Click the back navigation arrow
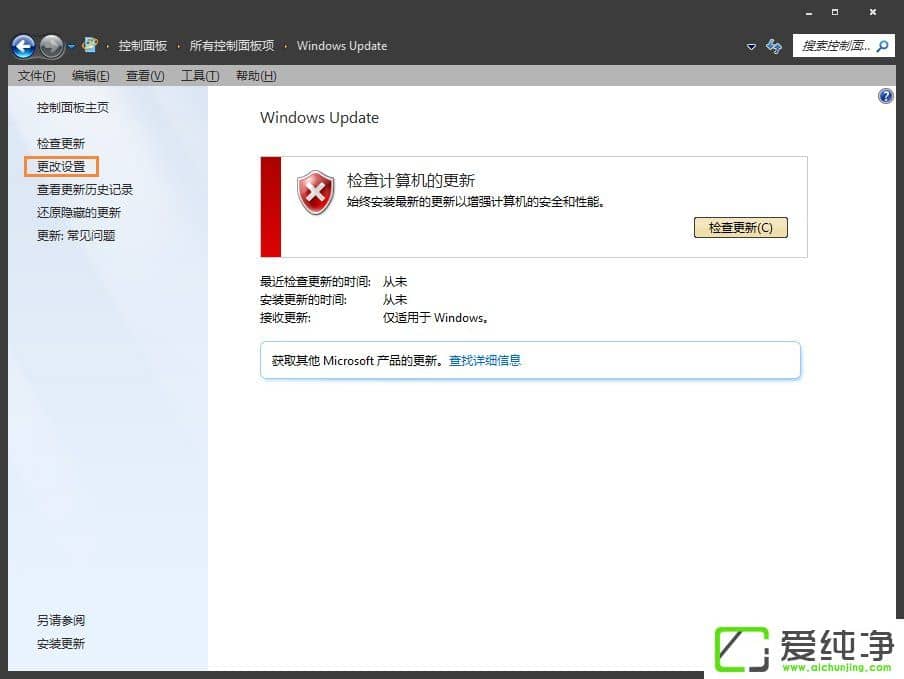 (x=22, y=45)
